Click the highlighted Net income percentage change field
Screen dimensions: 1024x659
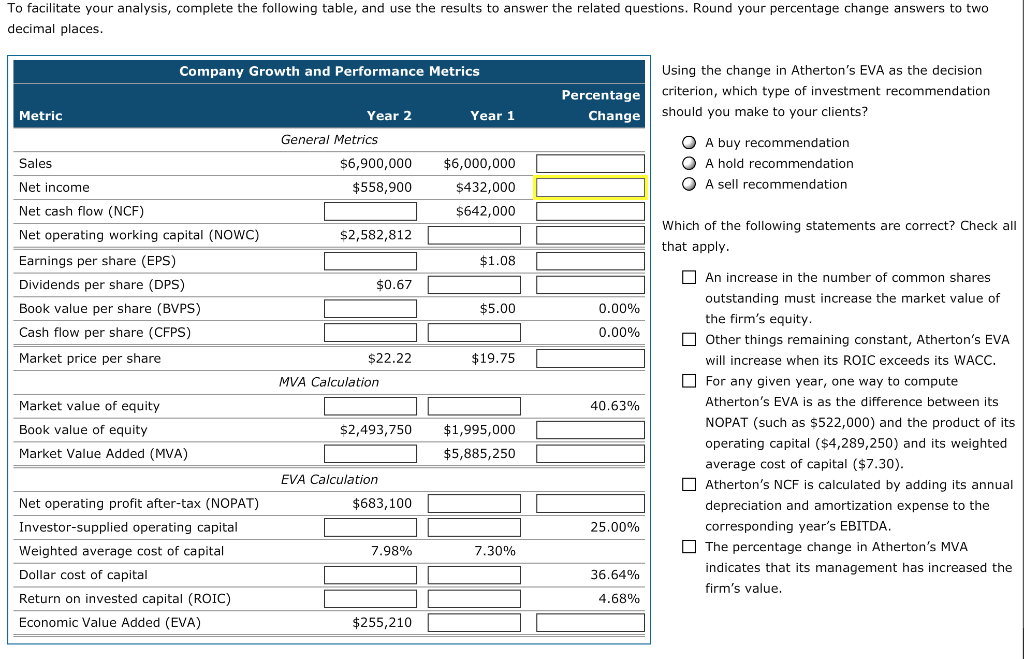(590, 187)
